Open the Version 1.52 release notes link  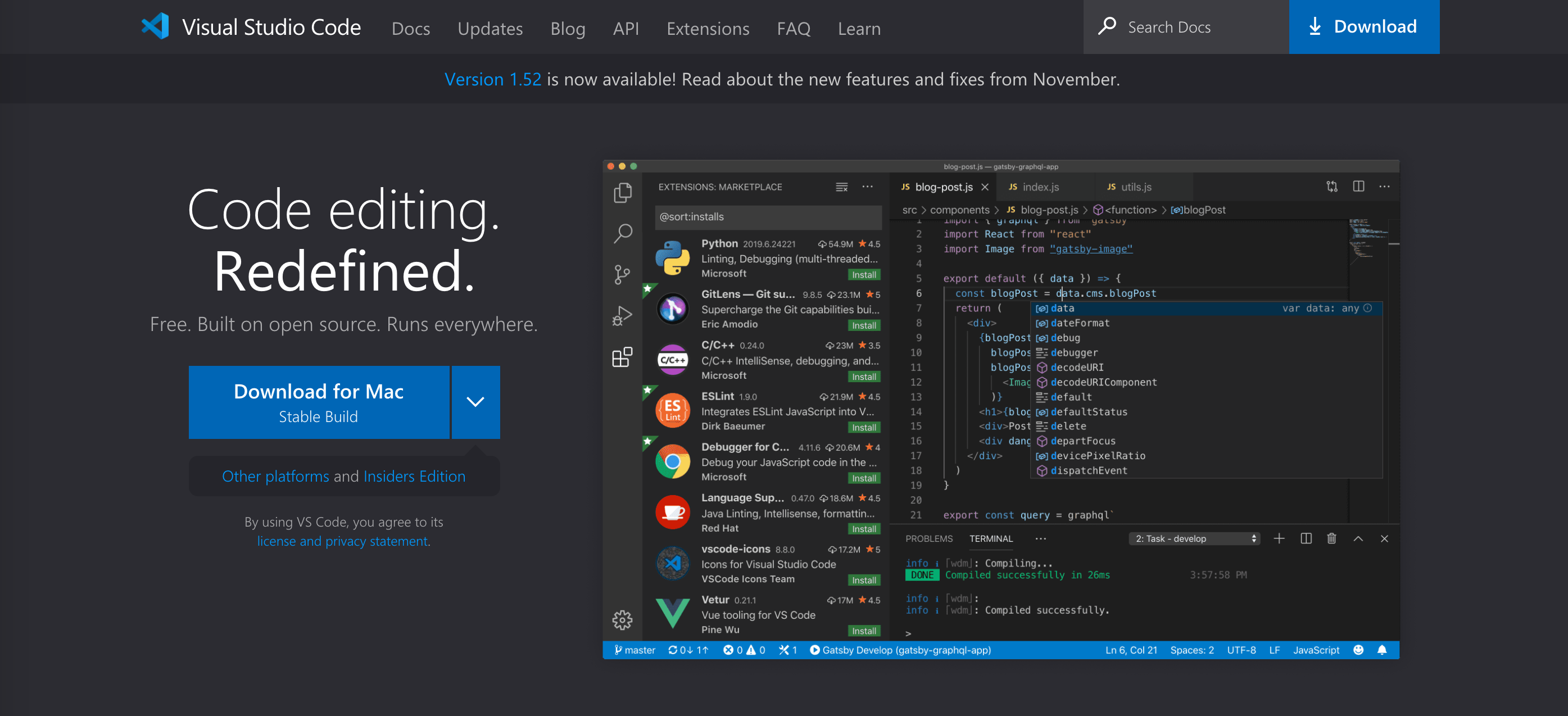tap(493, 79)
